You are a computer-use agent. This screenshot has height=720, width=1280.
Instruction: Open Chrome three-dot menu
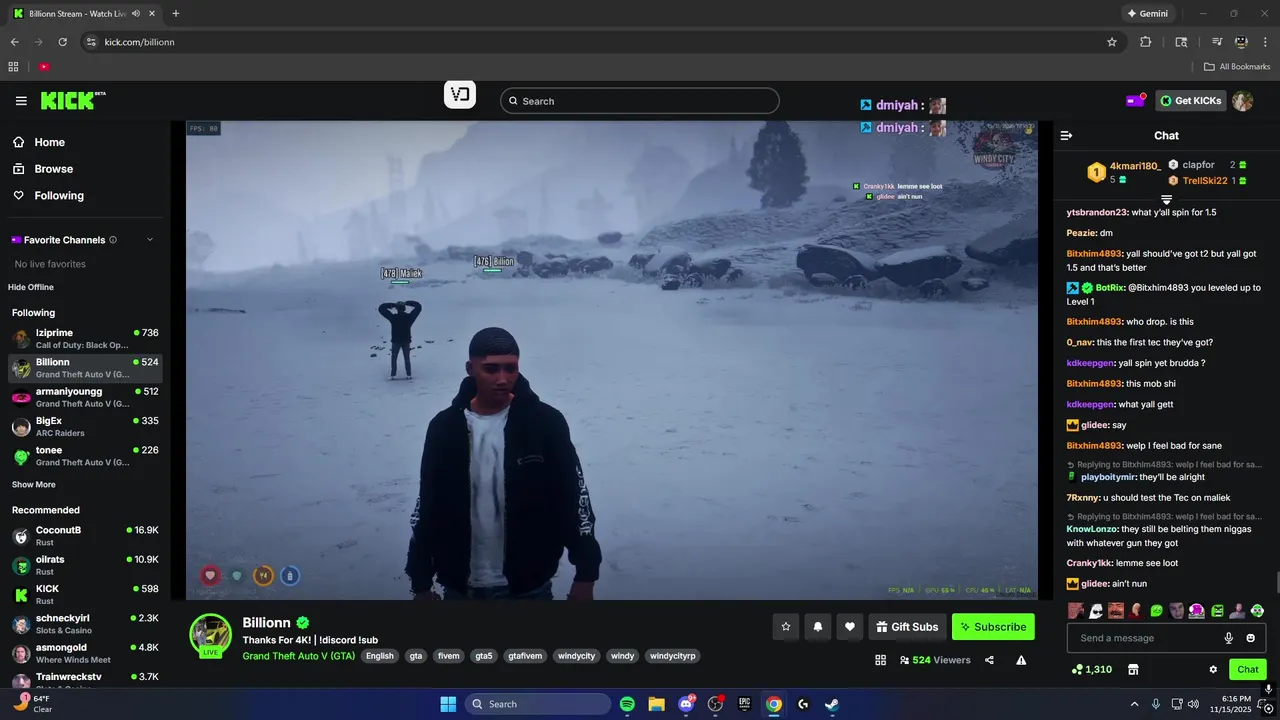pyautogui.click(x=1266, y=42)
